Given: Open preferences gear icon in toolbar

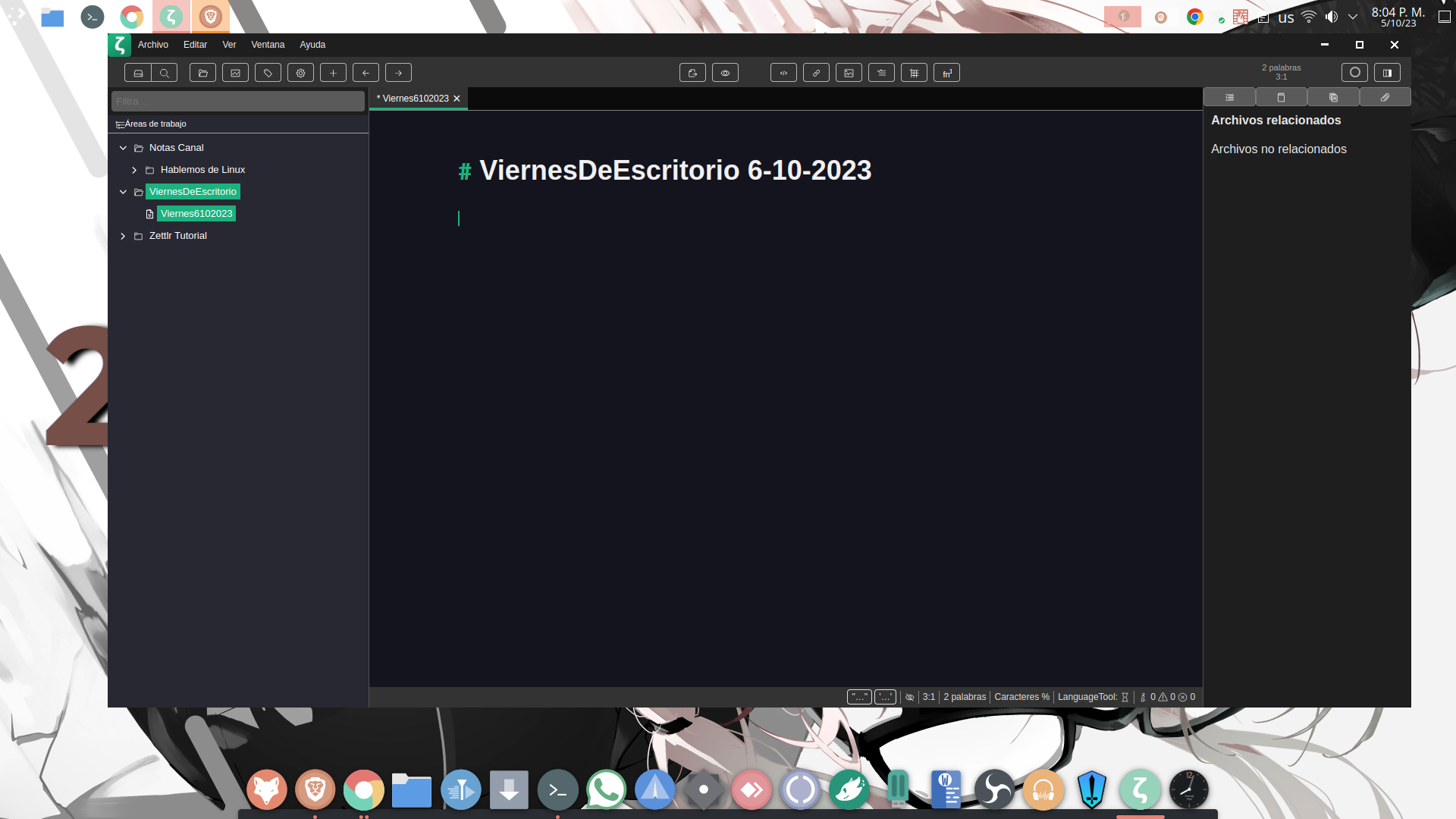Looking at the screenshot, I should click(x=300, y=73).
